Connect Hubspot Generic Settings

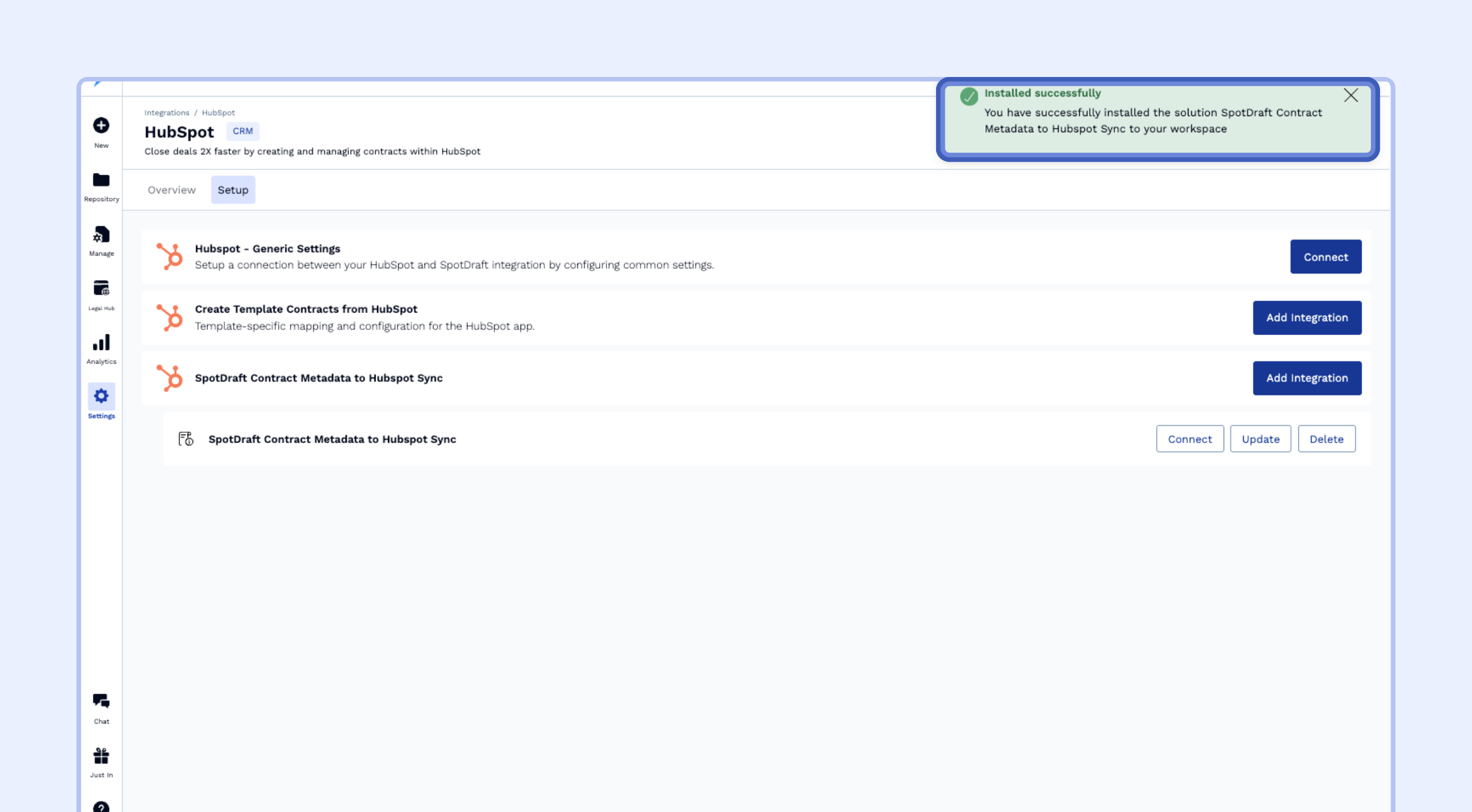click(x=1325, y=257)
